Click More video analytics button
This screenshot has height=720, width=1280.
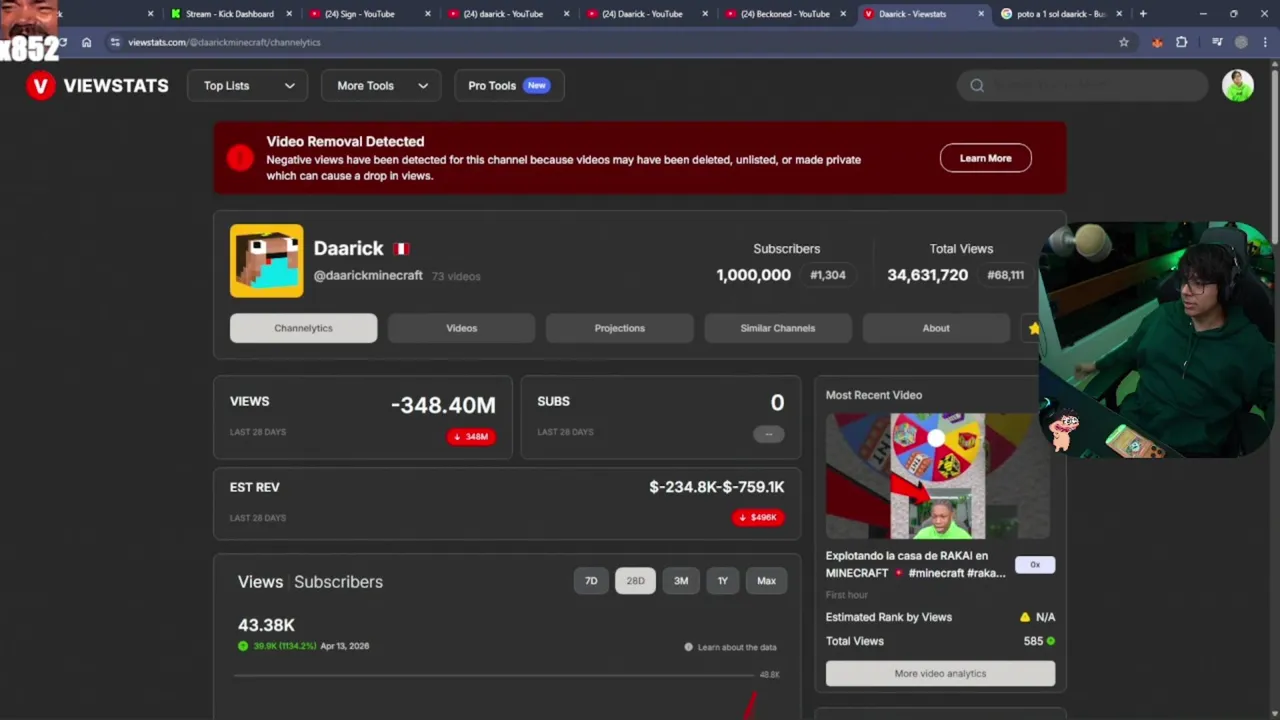pyautogui.click(x=940, y=674)
